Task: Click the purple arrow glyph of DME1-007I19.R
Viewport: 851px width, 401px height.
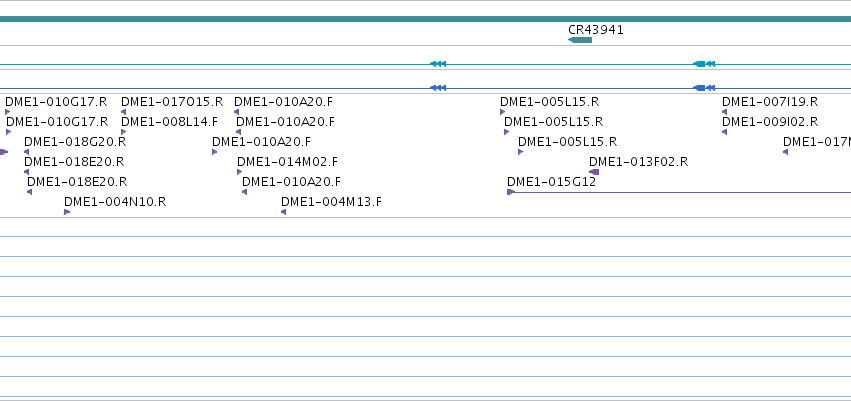Action: pos(724,112)
